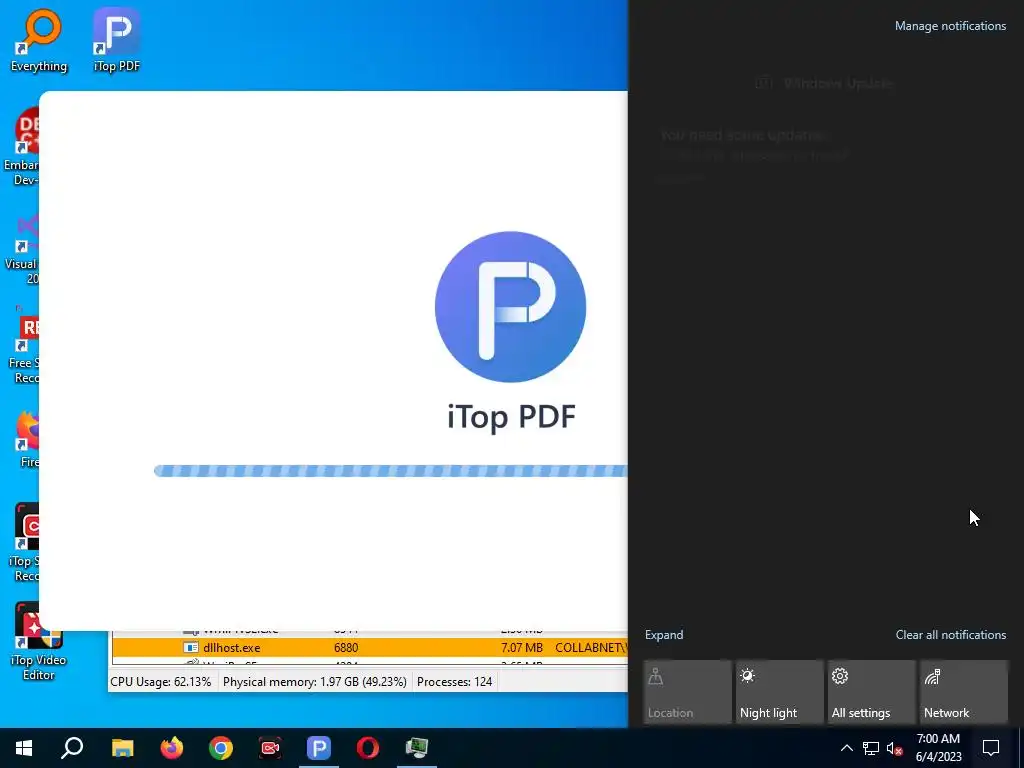Screen dimensions: 1024x768
Task: Switch to the process monitor taskbar icon
Action: tap(417, 748)
